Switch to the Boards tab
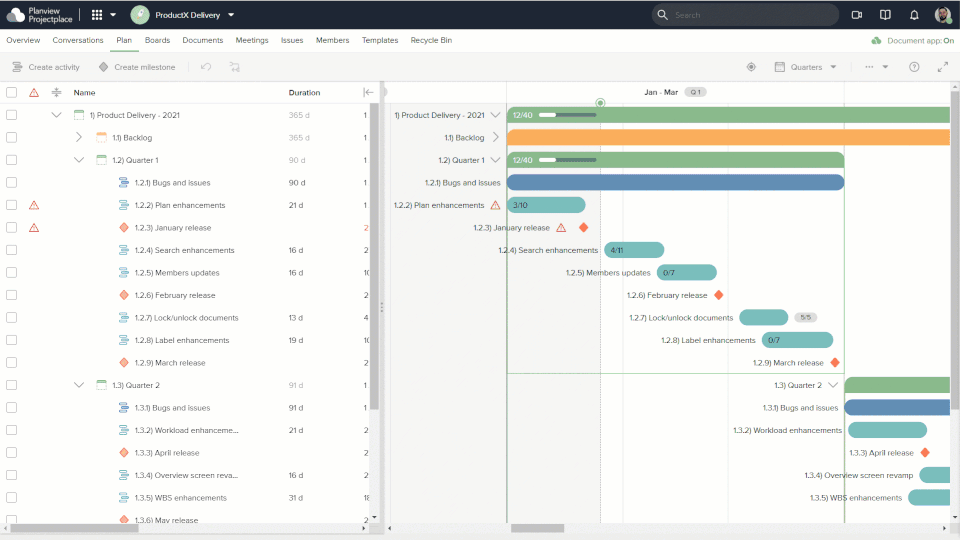This screenshot has height=540, width=960. (x=157, y=40)
